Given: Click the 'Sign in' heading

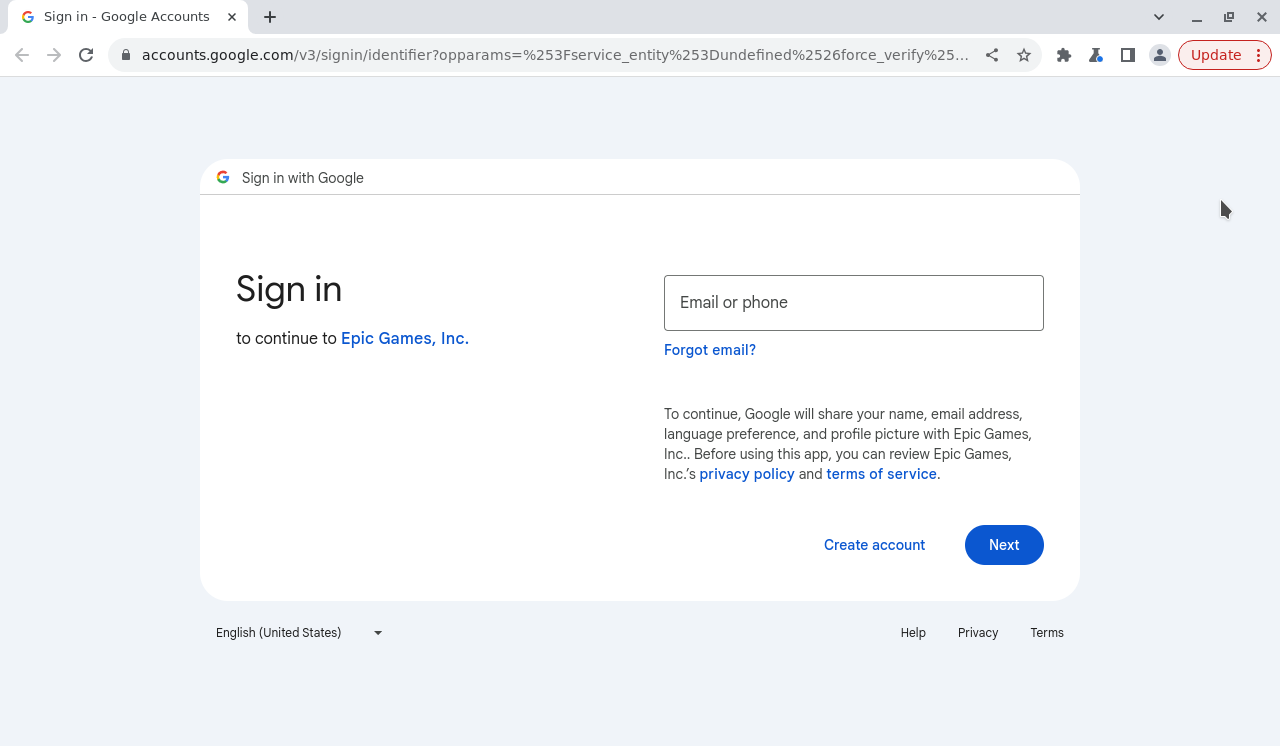Looking at the screenshot, I should 289,289.
